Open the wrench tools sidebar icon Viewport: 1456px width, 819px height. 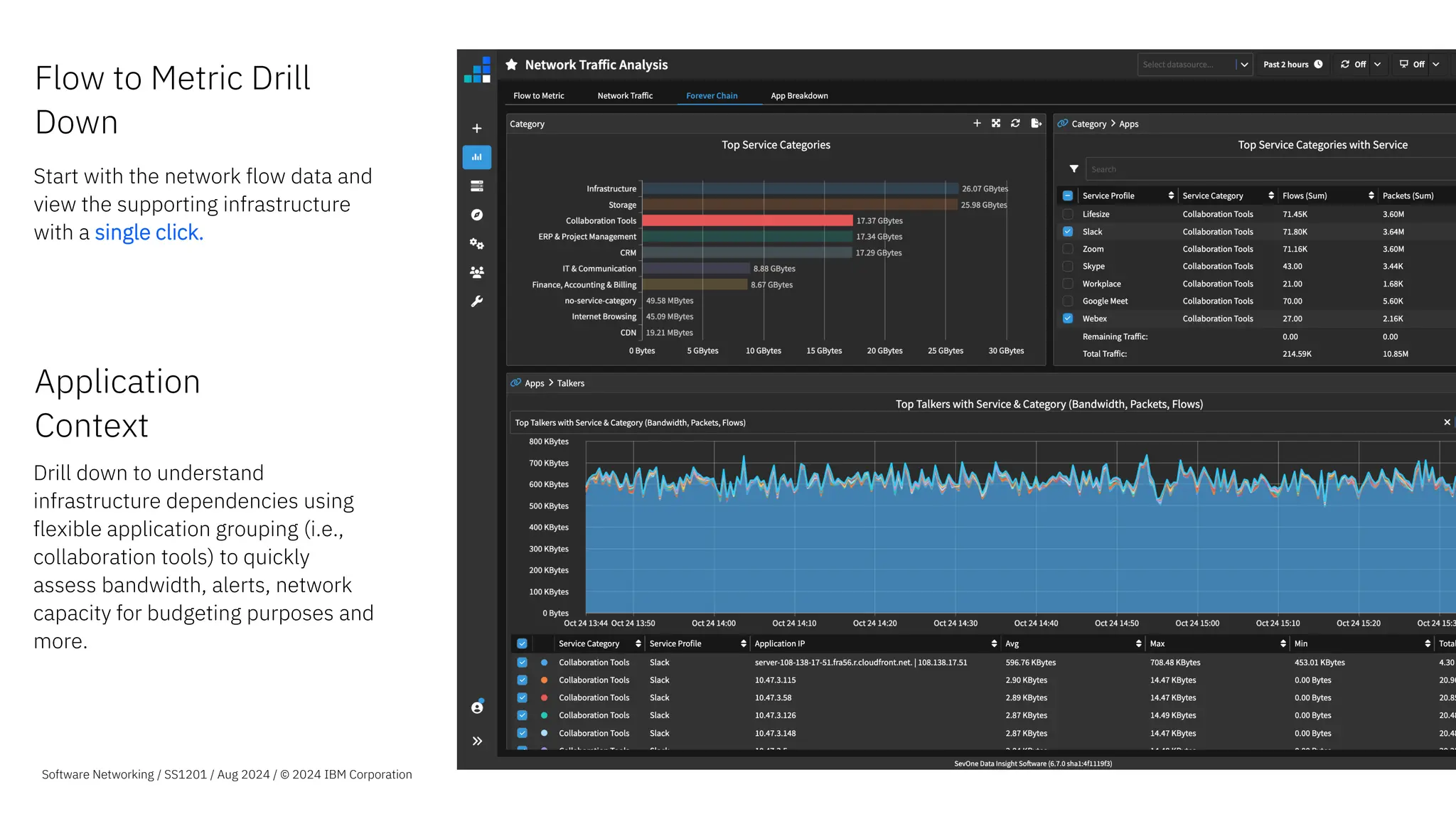[x=477, y=301]
